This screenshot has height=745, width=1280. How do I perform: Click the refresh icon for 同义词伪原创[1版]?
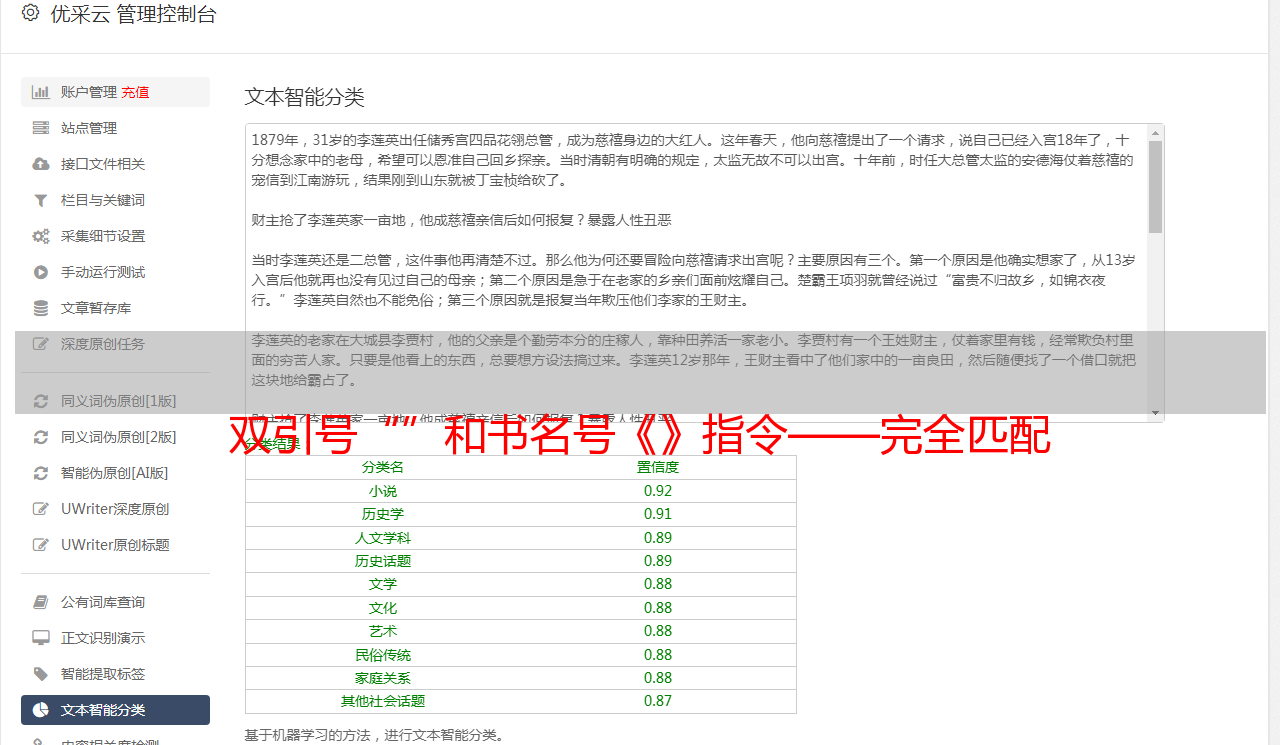pyautogui.click(x=41, y=401)
